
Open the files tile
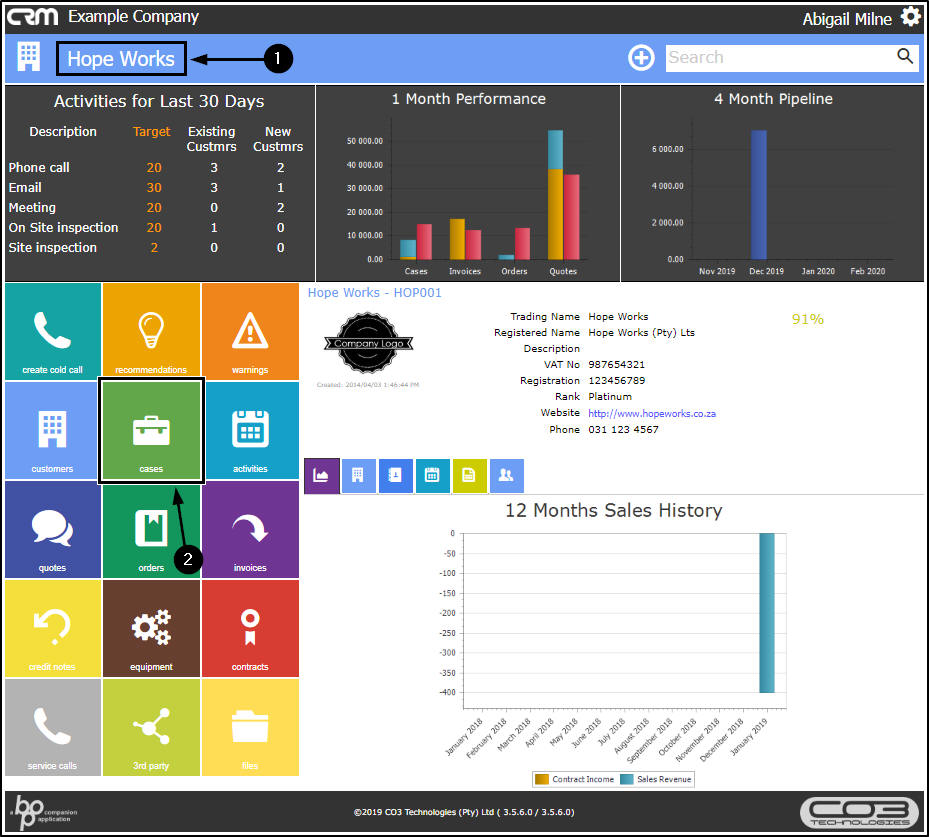[250, 727]
